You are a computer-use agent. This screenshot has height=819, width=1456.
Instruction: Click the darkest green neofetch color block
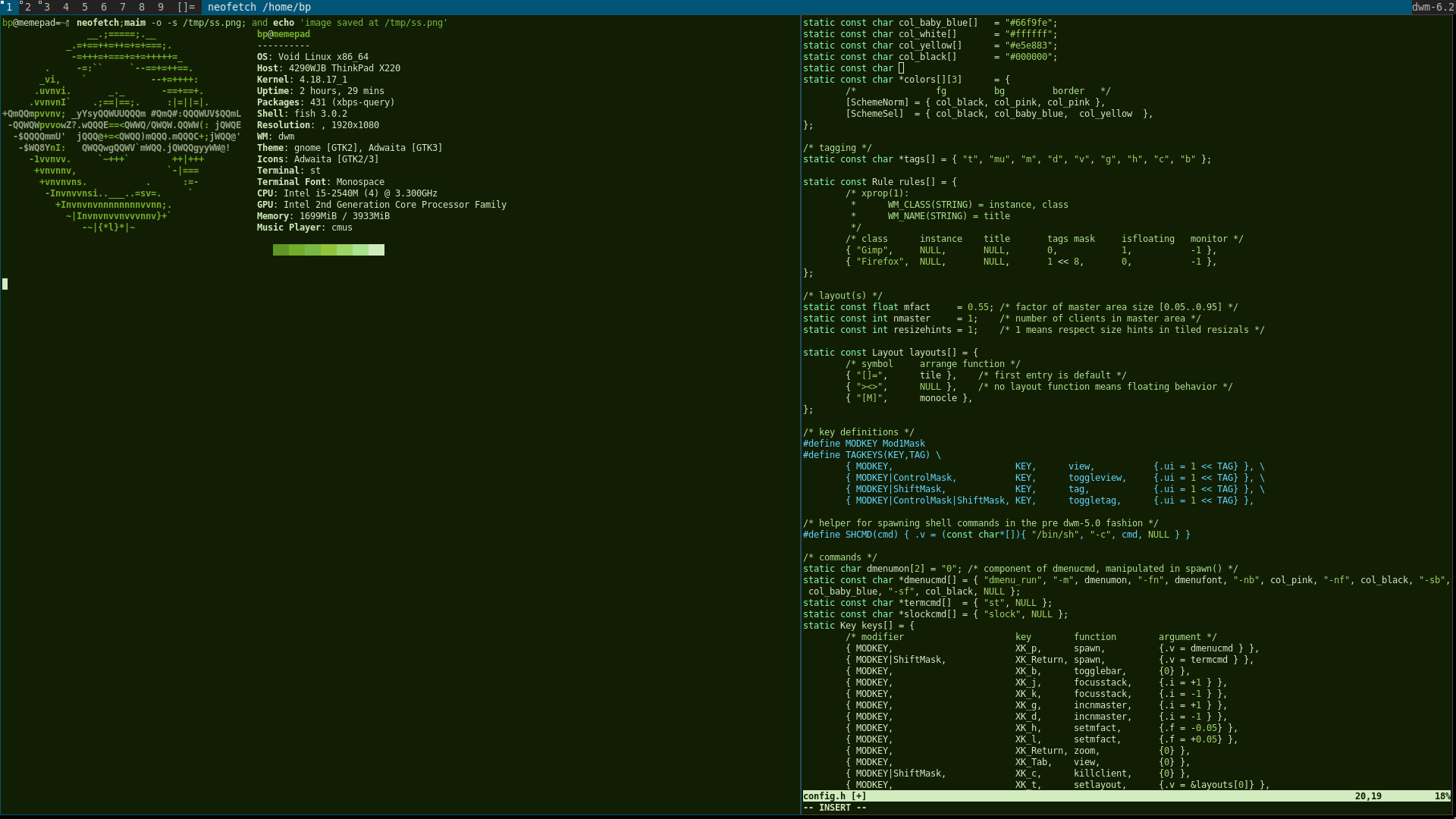[x=281, y=250]
